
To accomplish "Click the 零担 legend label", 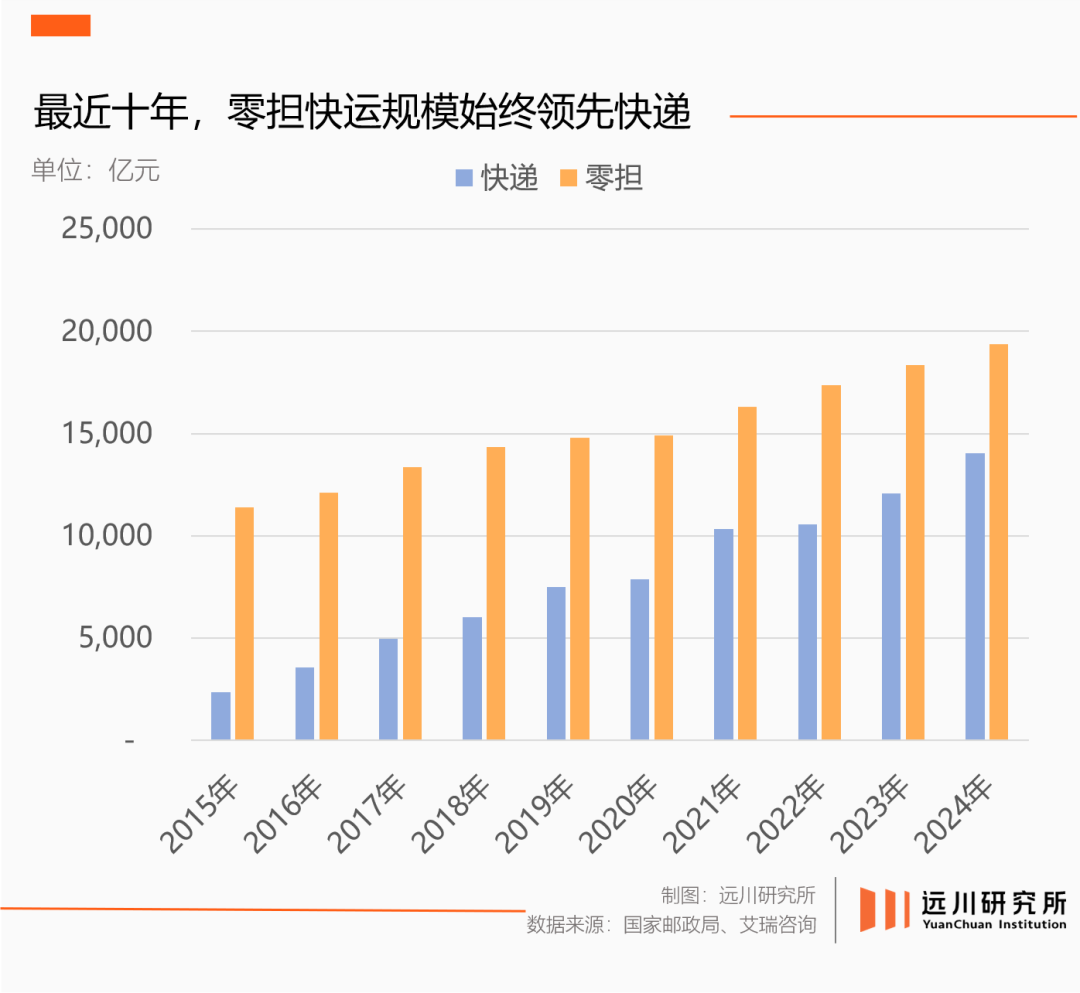I will [614, 178].
